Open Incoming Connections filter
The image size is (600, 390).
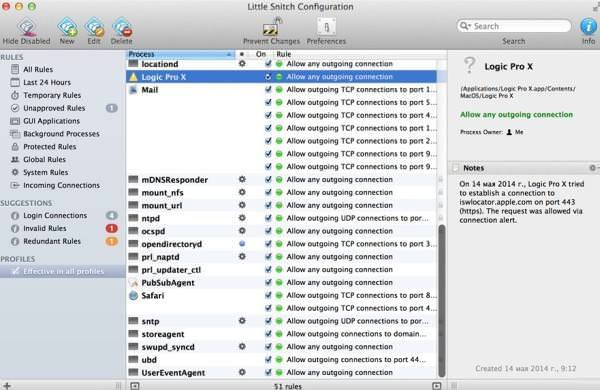click(61, 185)
